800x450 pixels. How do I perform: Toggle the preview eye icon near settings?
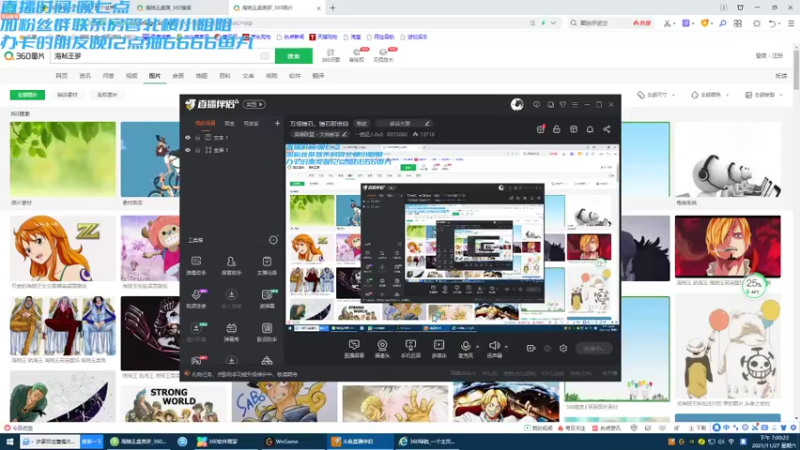pos(547,348)
